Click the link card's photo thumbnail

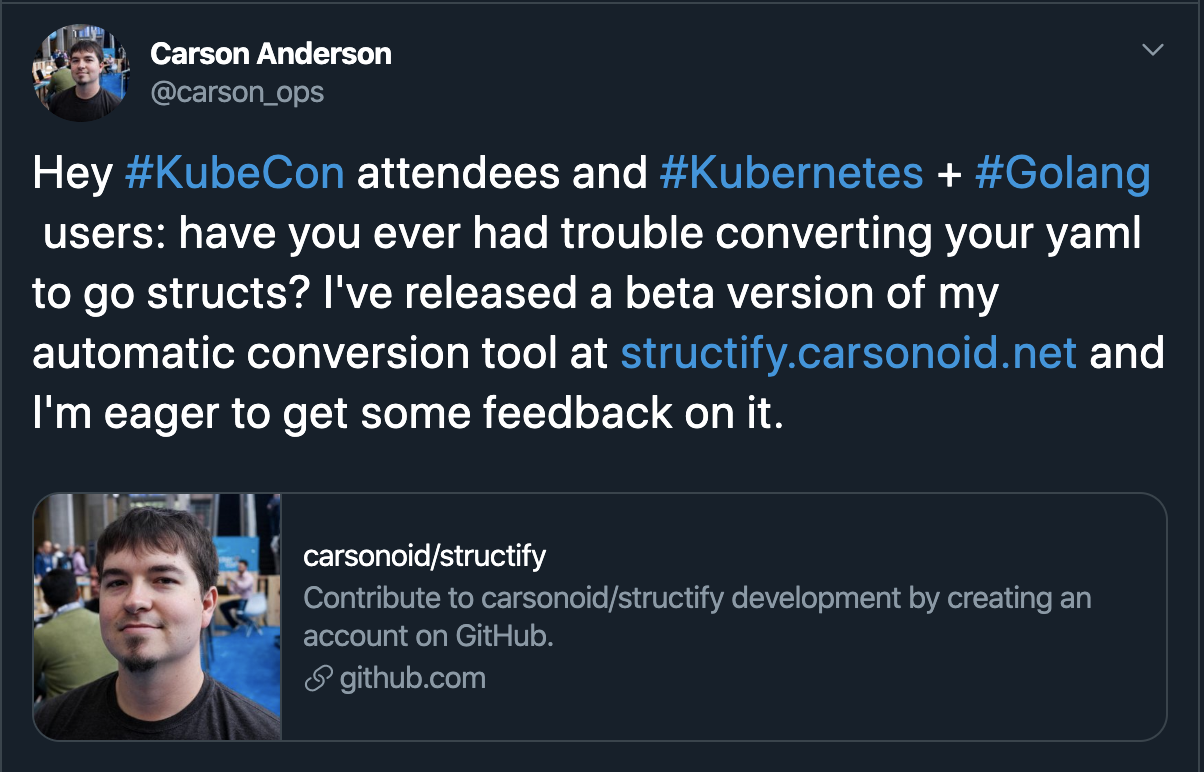[x=158, y=617]
